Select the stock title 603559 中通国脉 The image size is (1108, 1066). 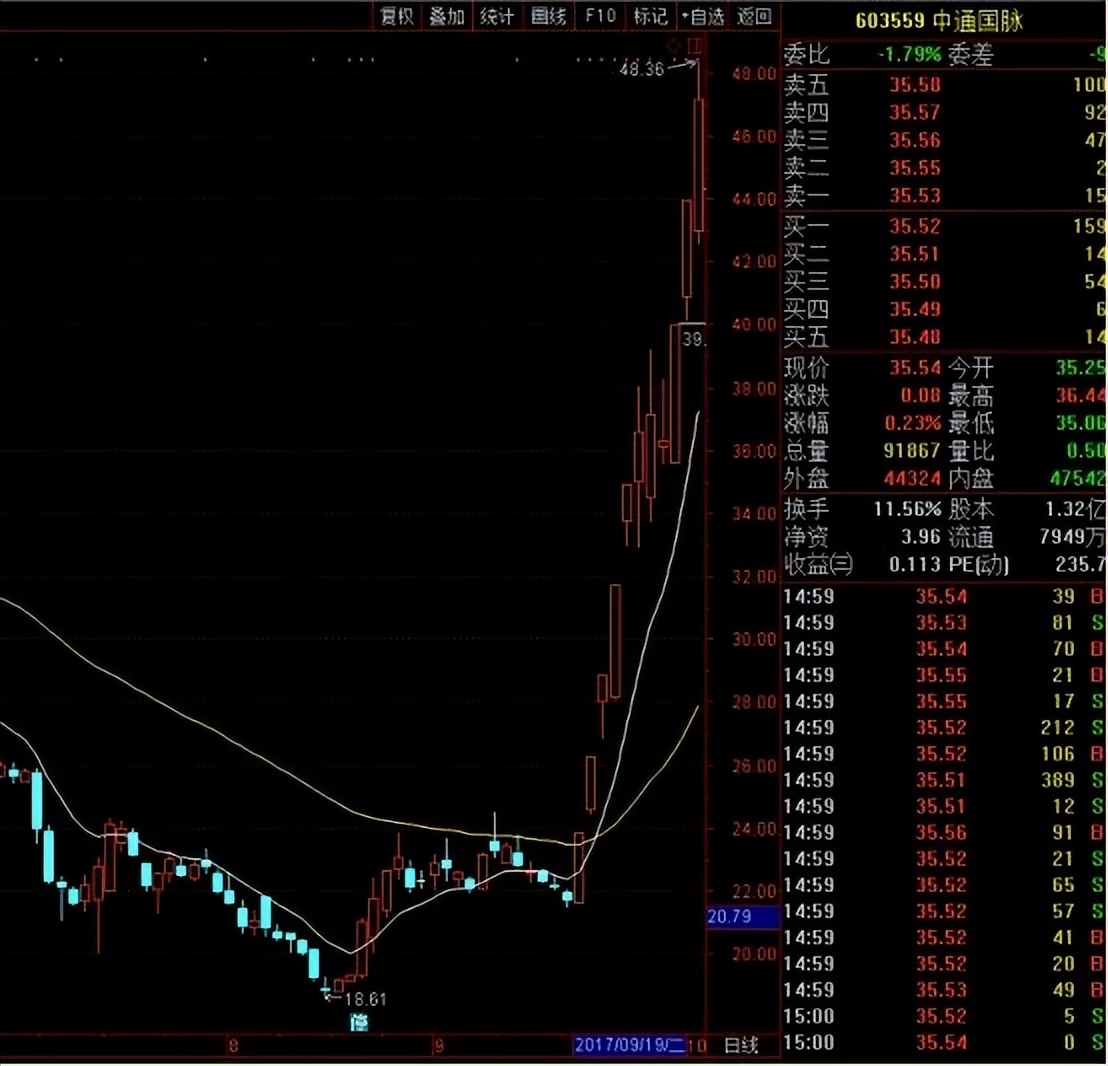939,20
